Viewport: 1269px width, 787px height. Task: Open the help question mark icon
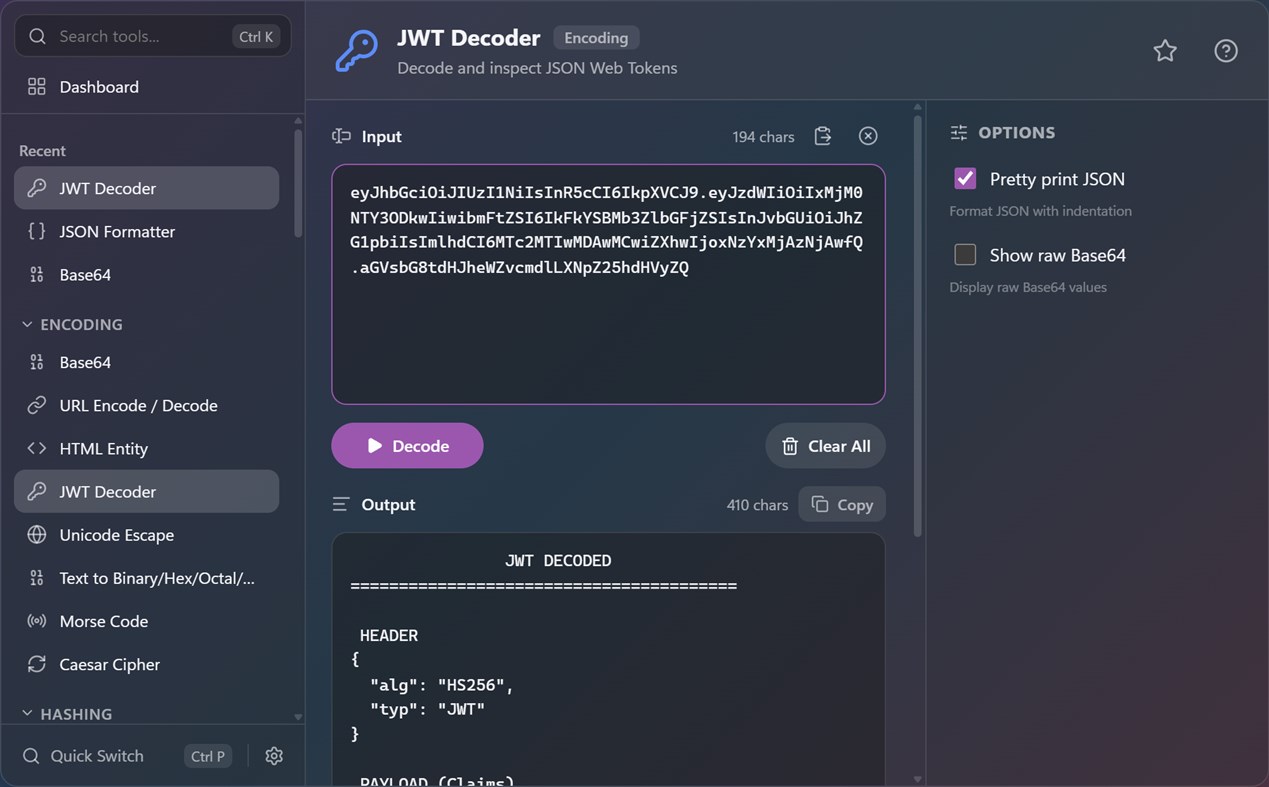click(x=1226, y=51)
